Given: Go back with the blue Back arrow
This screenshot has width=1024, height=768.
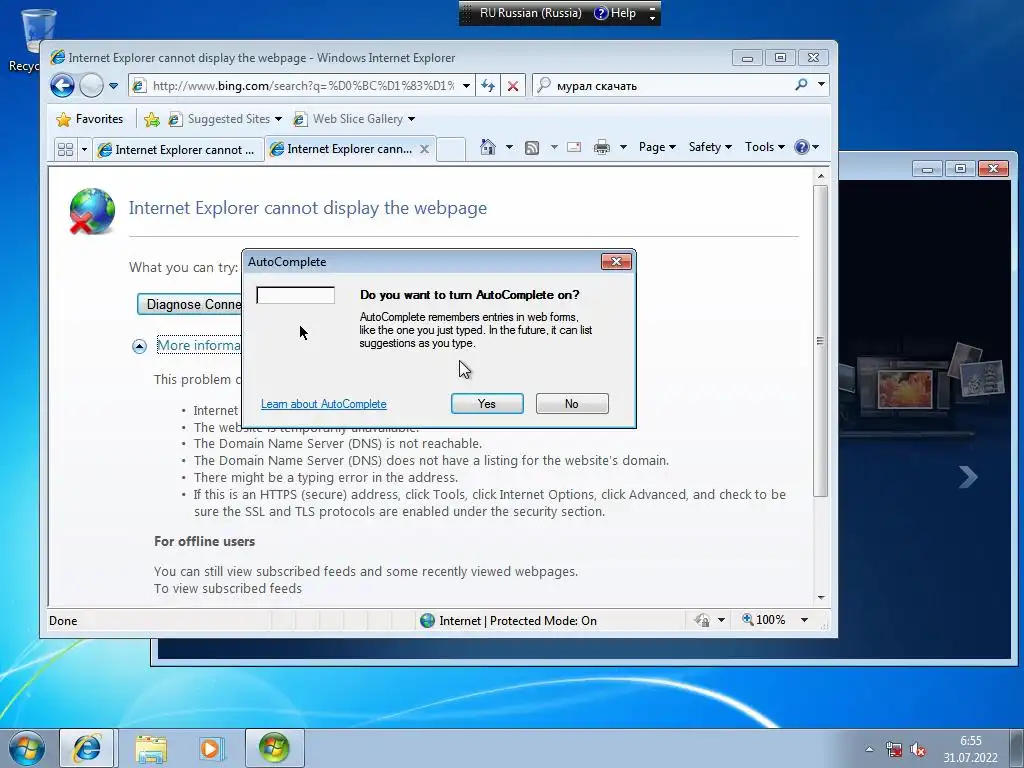Looking at the screenshot, I should [62, 86].
